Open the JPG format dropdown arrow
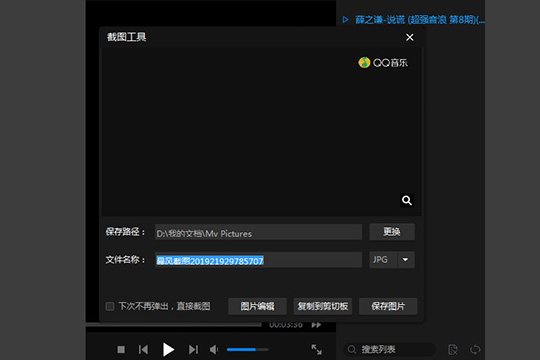 coord(406,259)
